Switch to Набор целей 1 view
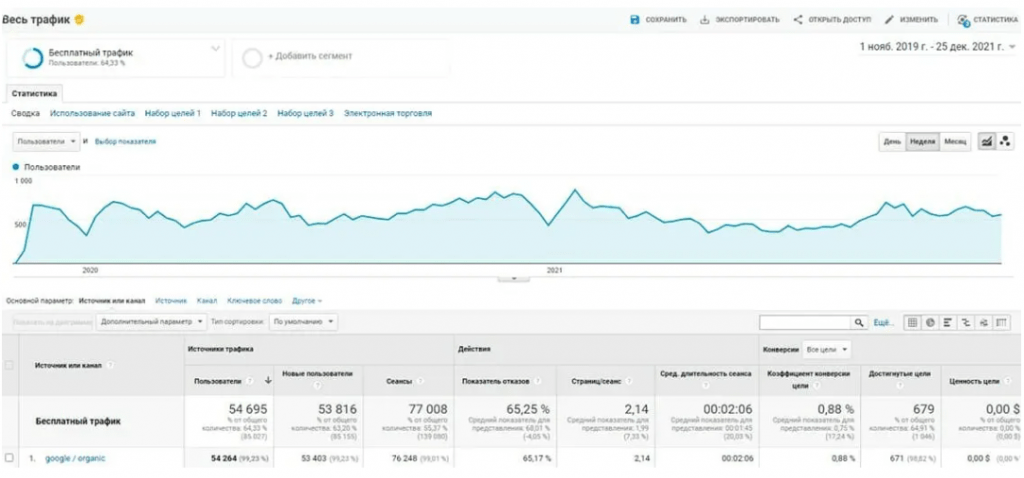The image size is (1024, 478). click(173, 114)
